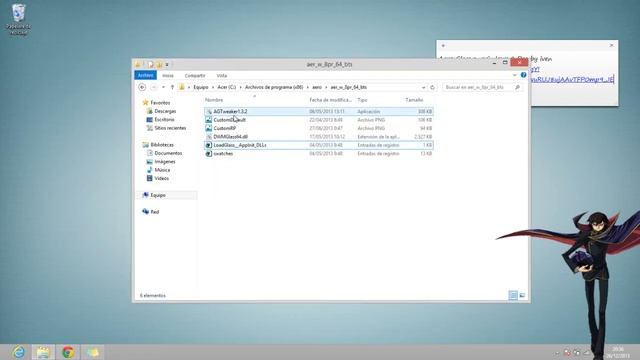Open the address bar history dropdown
This screenshot has height=360, width=640.
tap(423, 87)
